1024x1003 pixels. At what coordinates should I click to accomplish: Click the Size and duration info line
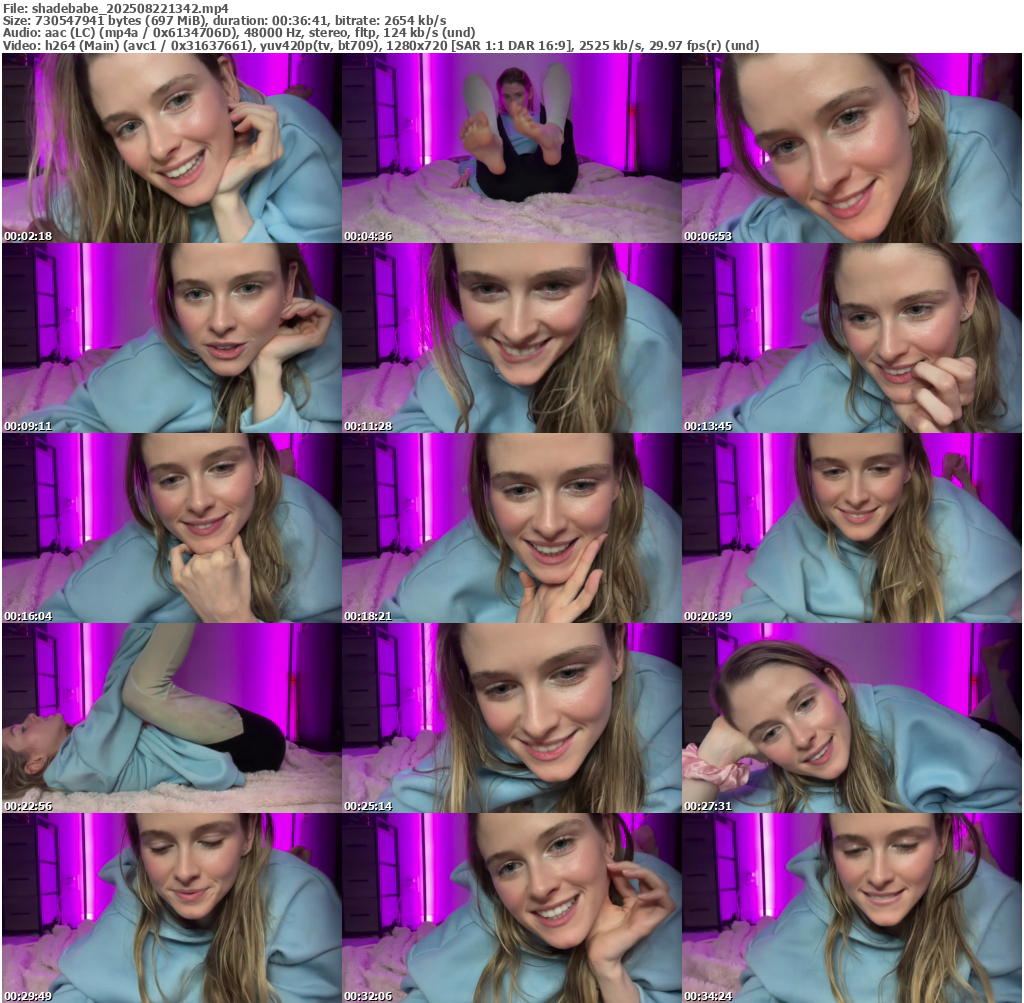224,20
